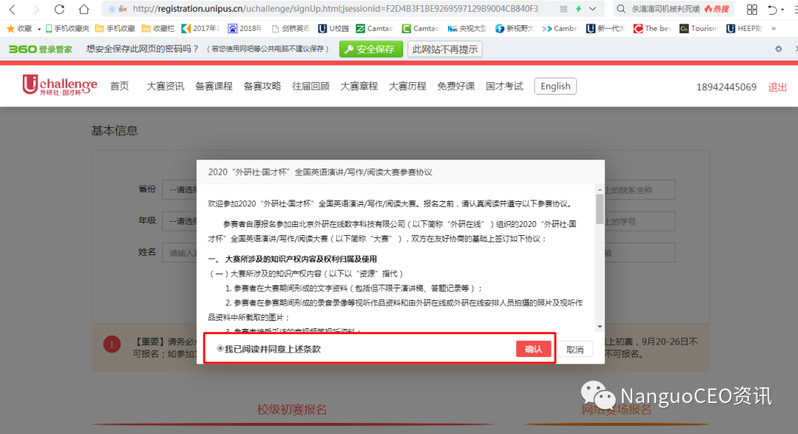Open the 收藏栏 bookmark folder

tap(158, 28)
